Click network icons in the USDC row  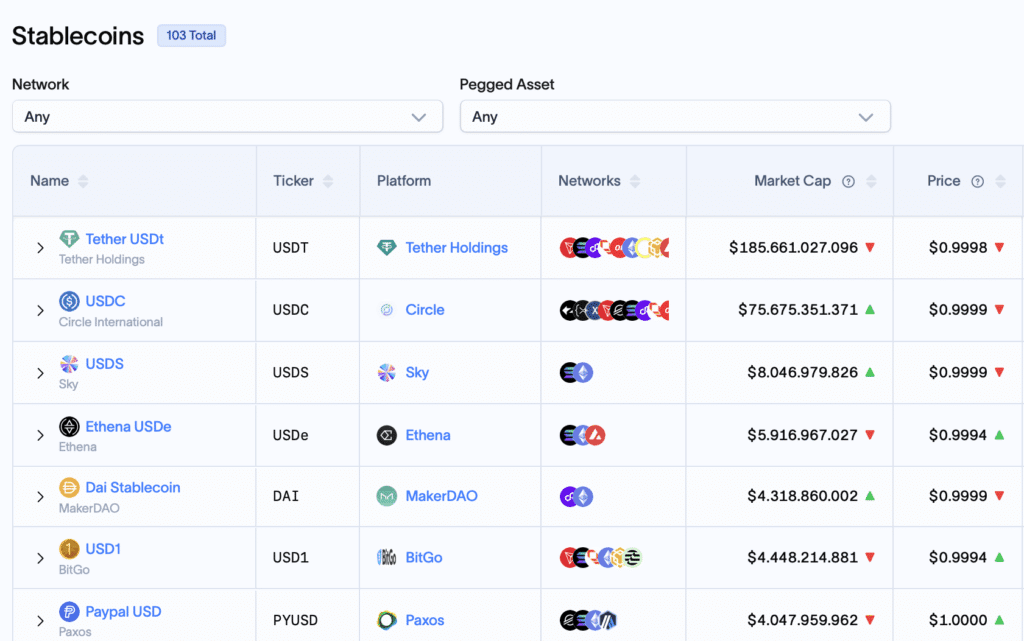[615, 310]
